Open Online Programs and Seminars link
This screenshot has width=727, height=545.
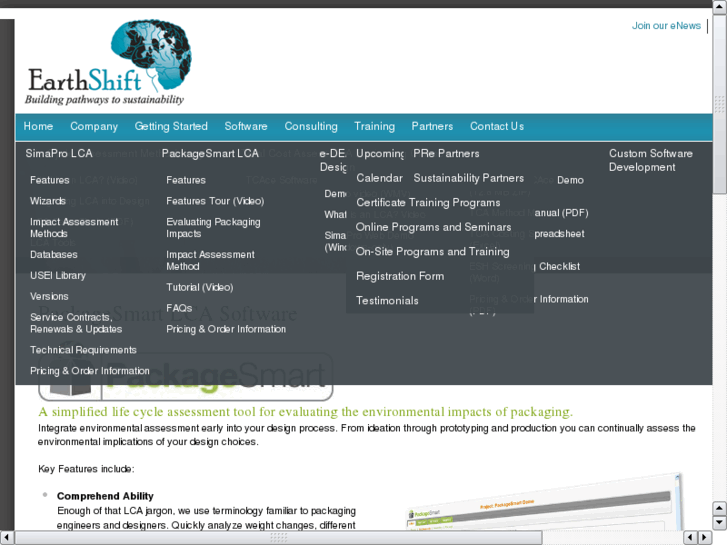[x=434, y=227]
